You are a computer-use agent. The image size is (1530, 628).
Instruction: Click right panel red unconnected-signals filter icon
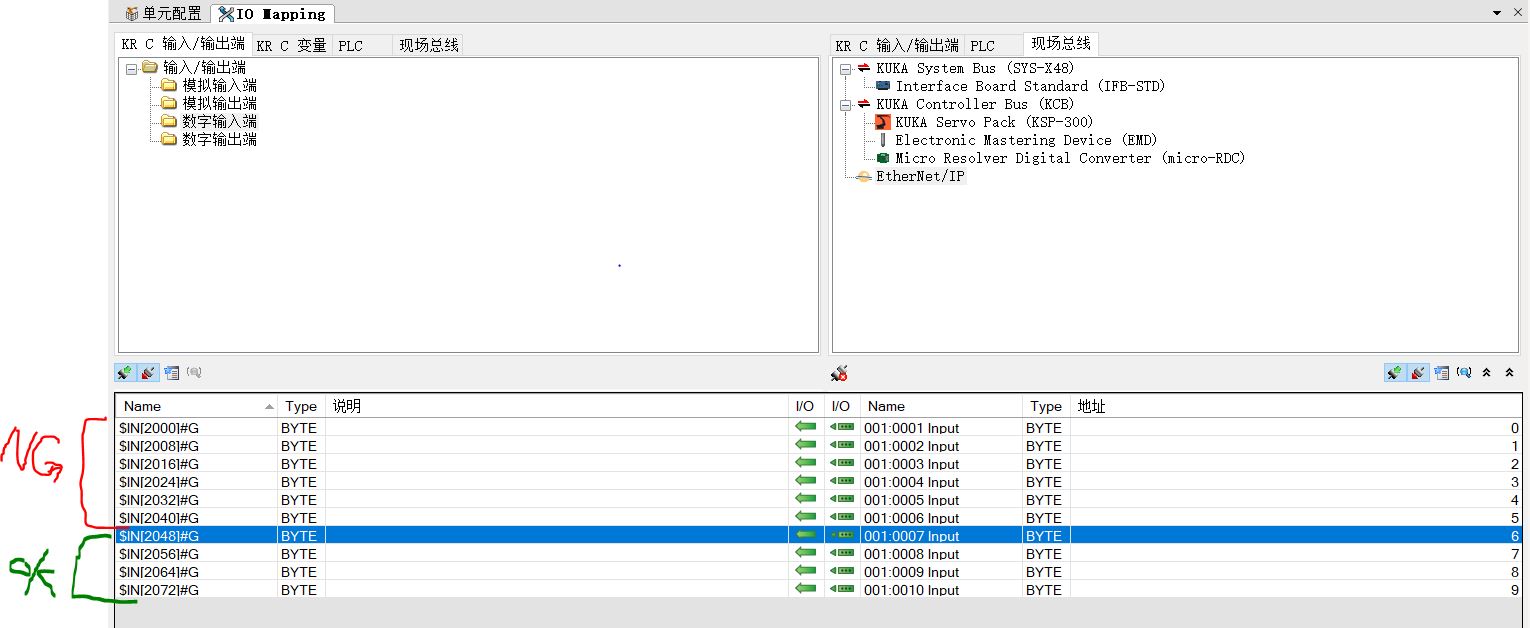(1417, 373)
